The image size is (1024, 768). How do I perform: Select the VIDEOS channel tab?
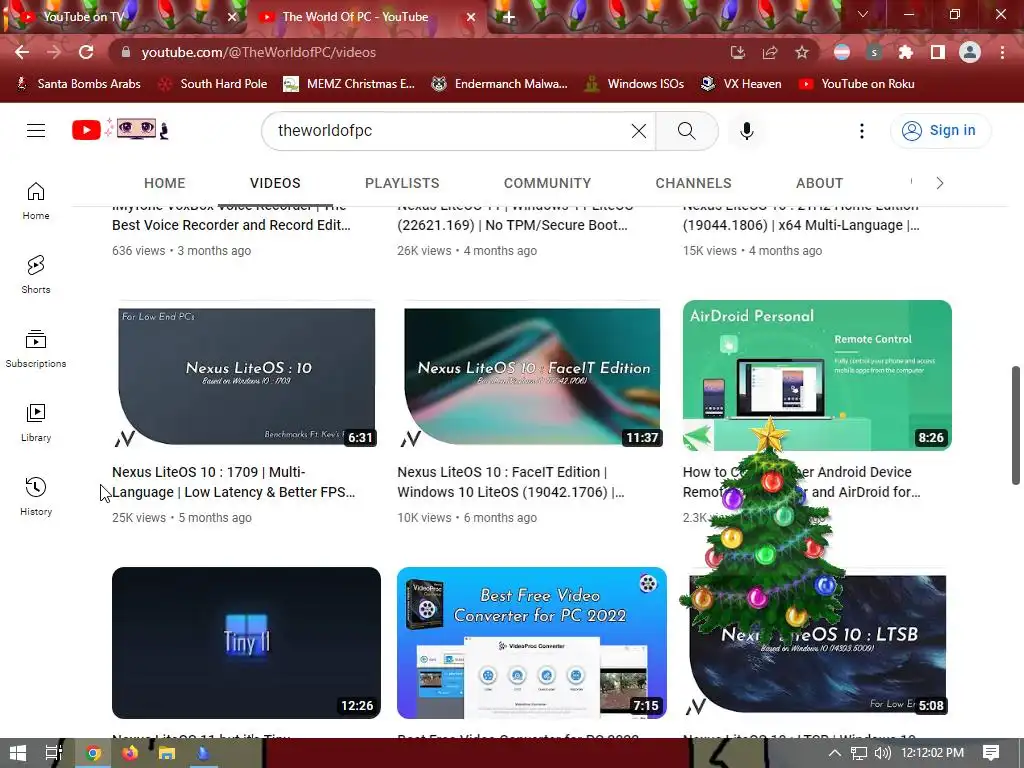click(x=275, y=184)
